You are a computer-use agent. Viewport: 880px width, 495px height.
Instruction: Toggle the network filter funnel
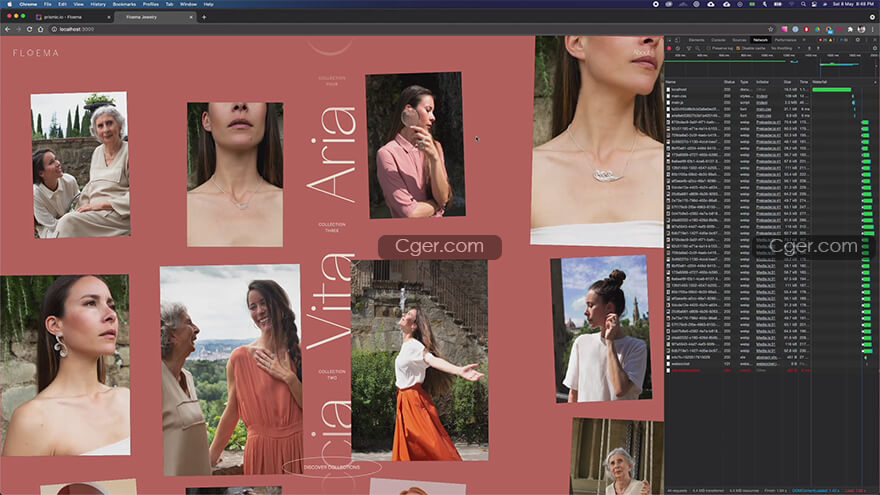pyautogui.click(x=689, y=48)
